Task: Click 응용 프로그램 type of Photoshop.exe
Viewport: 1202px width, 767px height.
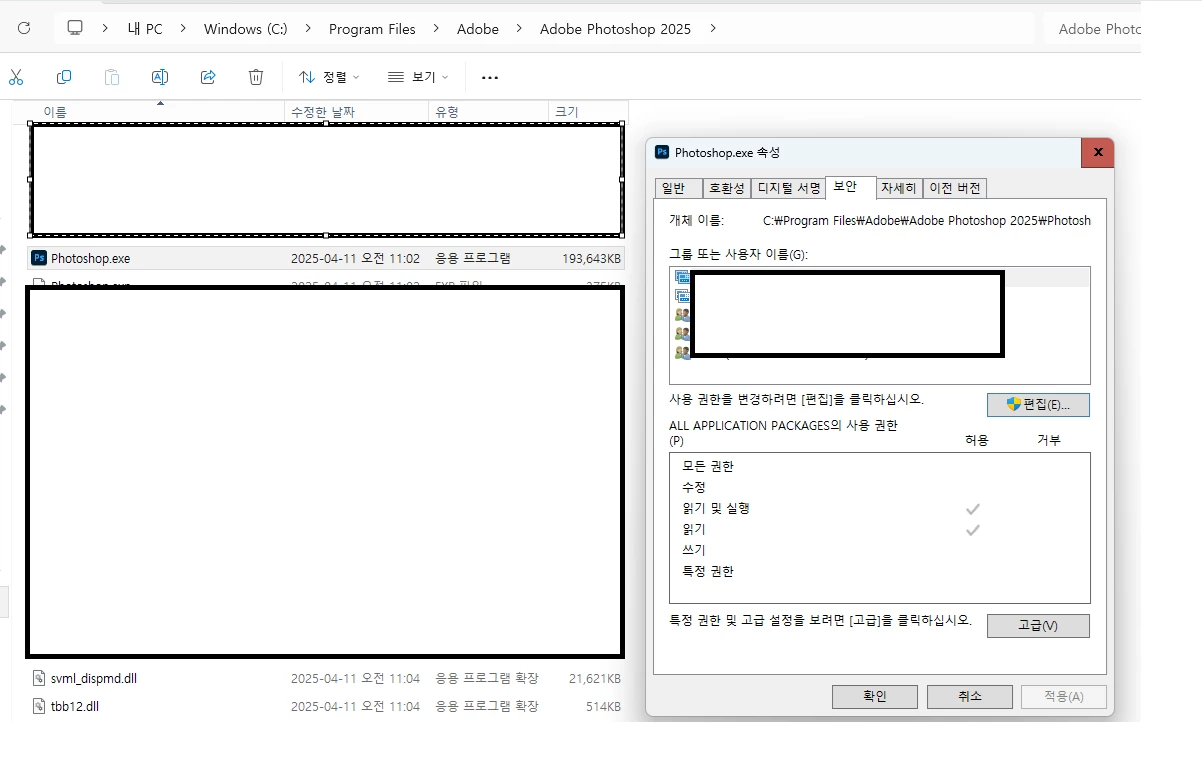Action: point(472,258)
